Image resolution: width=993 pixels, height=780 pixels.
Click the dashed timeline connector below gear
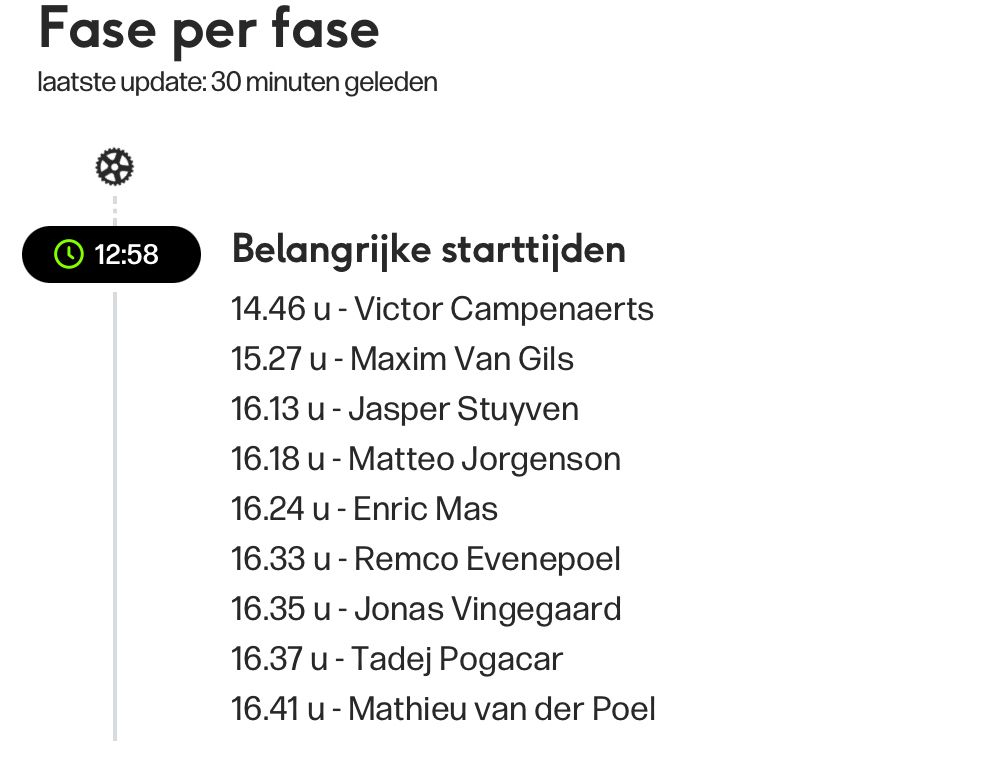[x=115, y=210]
